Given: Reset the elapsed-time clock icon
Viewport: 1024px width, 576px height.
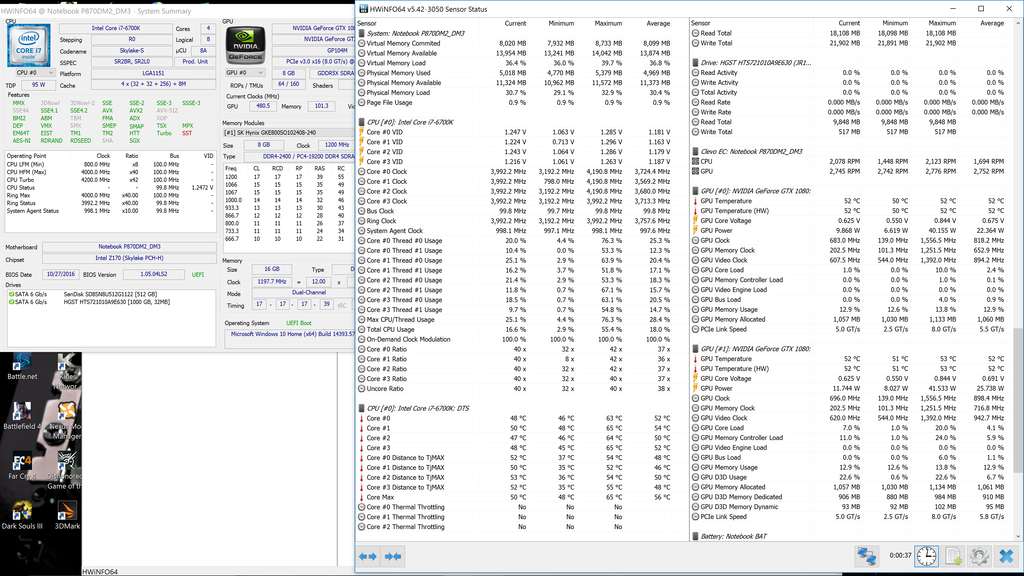Looking at the screenshot, I should (926, 556).
